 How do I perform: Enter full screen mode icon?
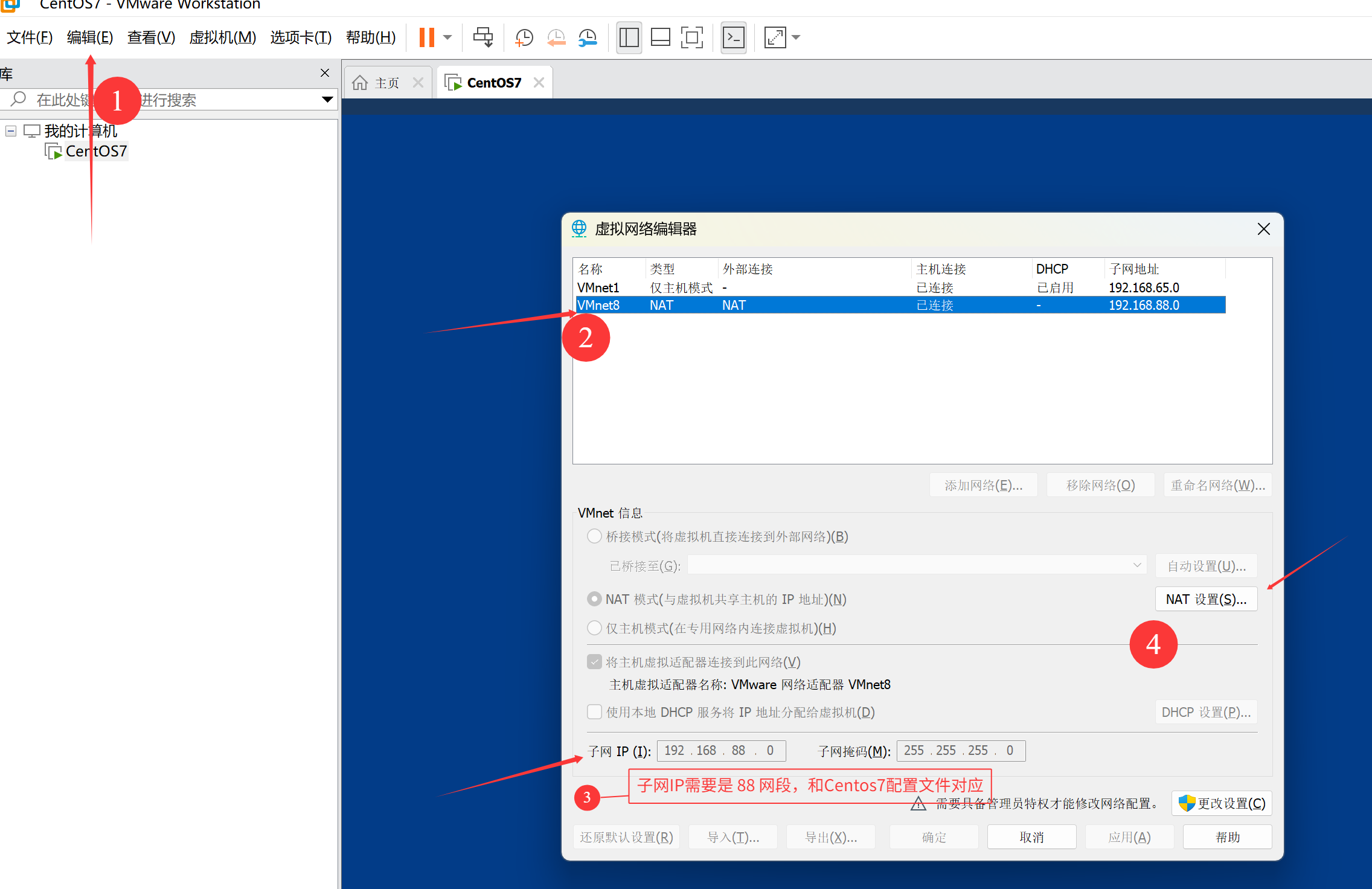point(691,37)
